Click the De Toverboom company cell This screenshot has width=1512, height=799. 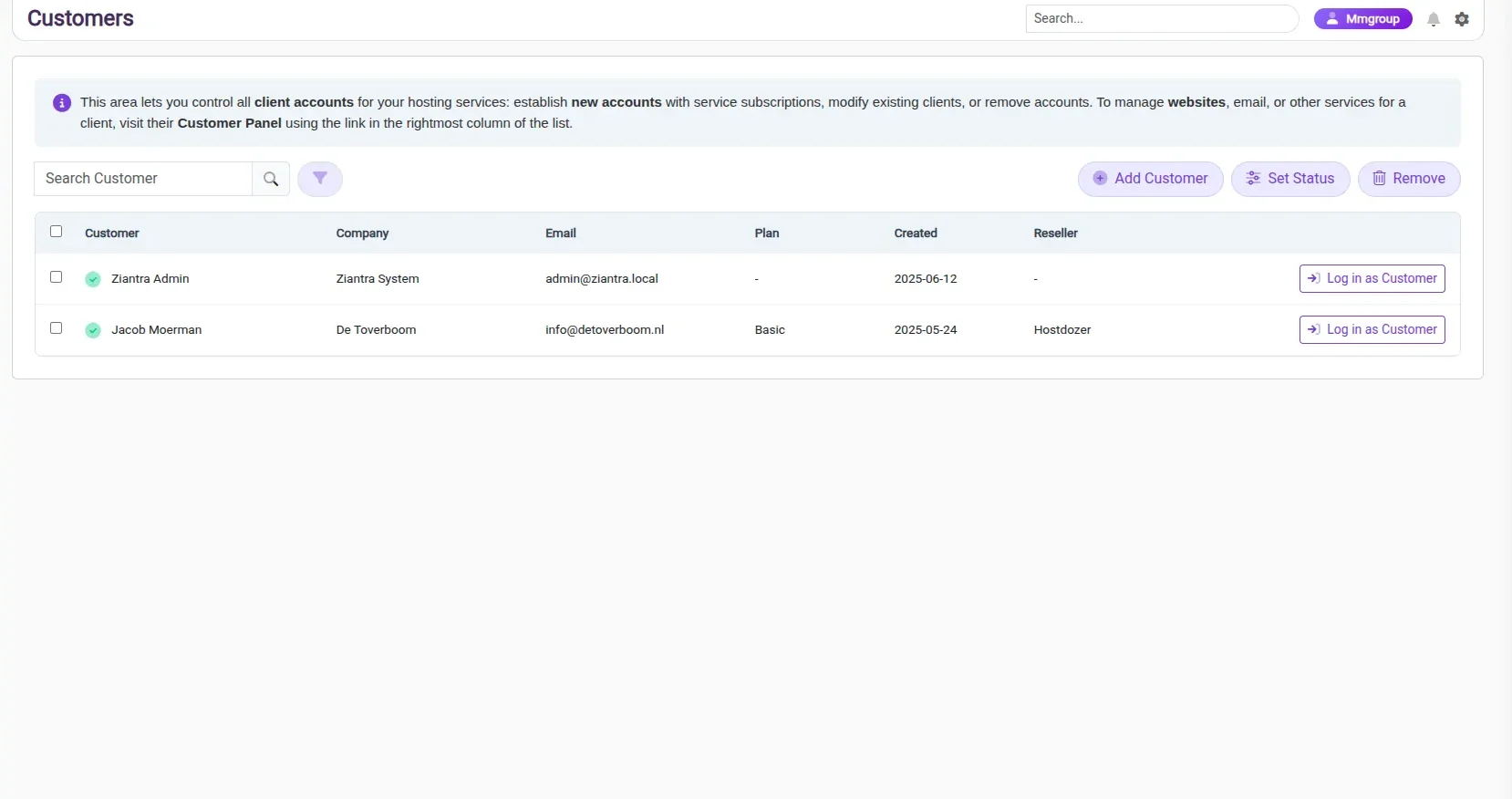pyautogui.click(x=376, y=330)
